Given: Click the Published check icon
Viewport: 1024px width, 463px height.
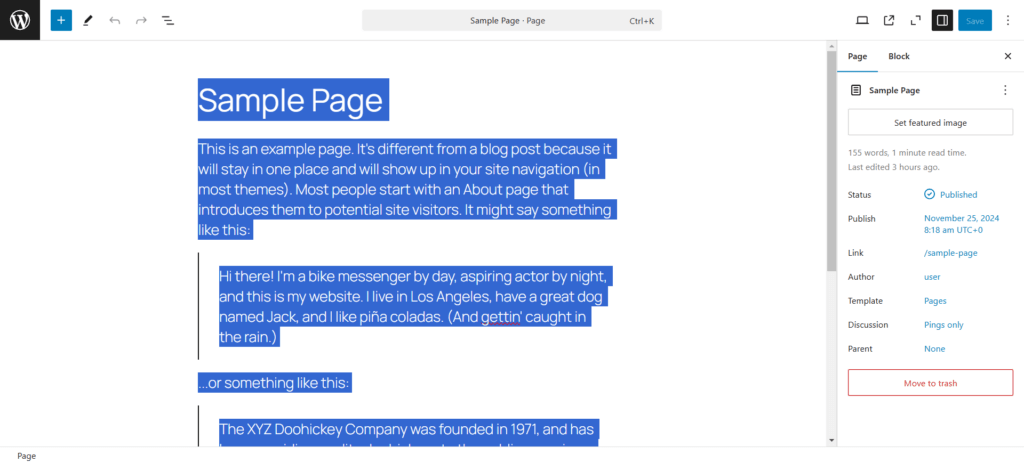Looking at the screenshot, I should click(x=929, y=195).
